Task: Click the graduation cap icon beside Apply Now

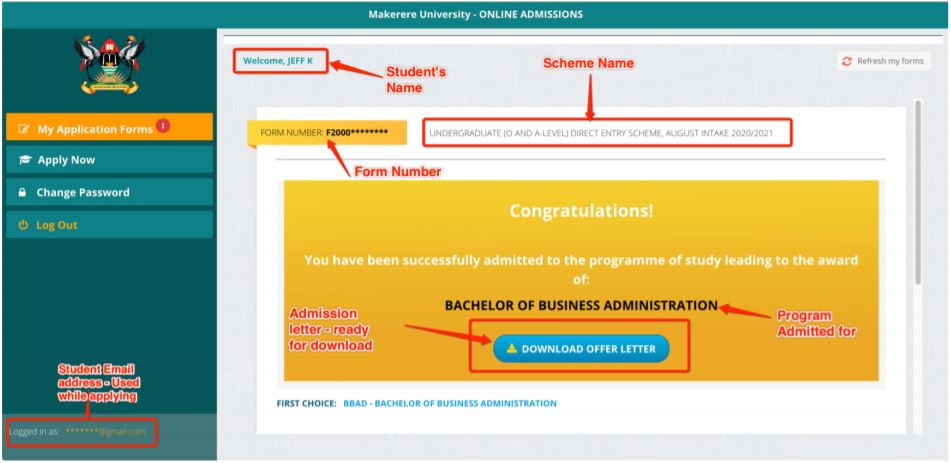Action: pos(24,160)
